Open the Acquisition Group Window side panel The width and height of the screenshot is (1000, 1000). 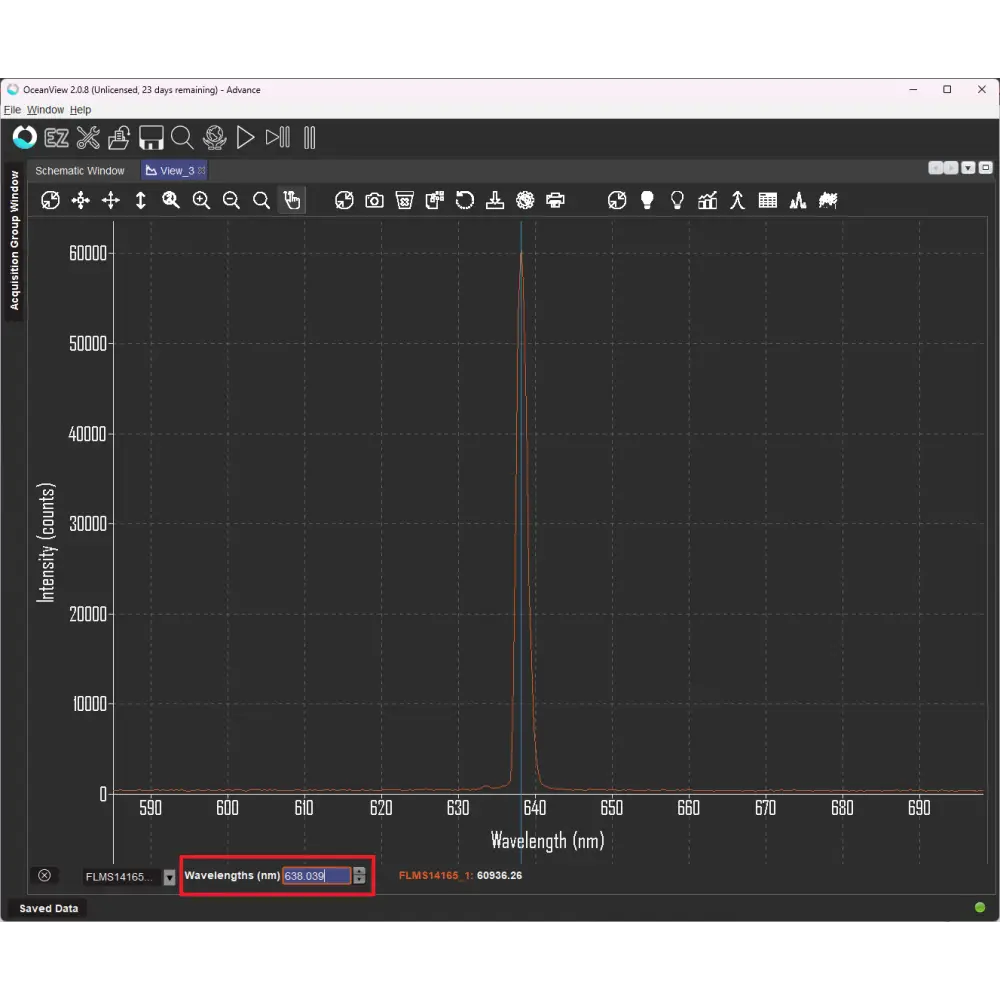pyautogui.click(x=14, y=241)
